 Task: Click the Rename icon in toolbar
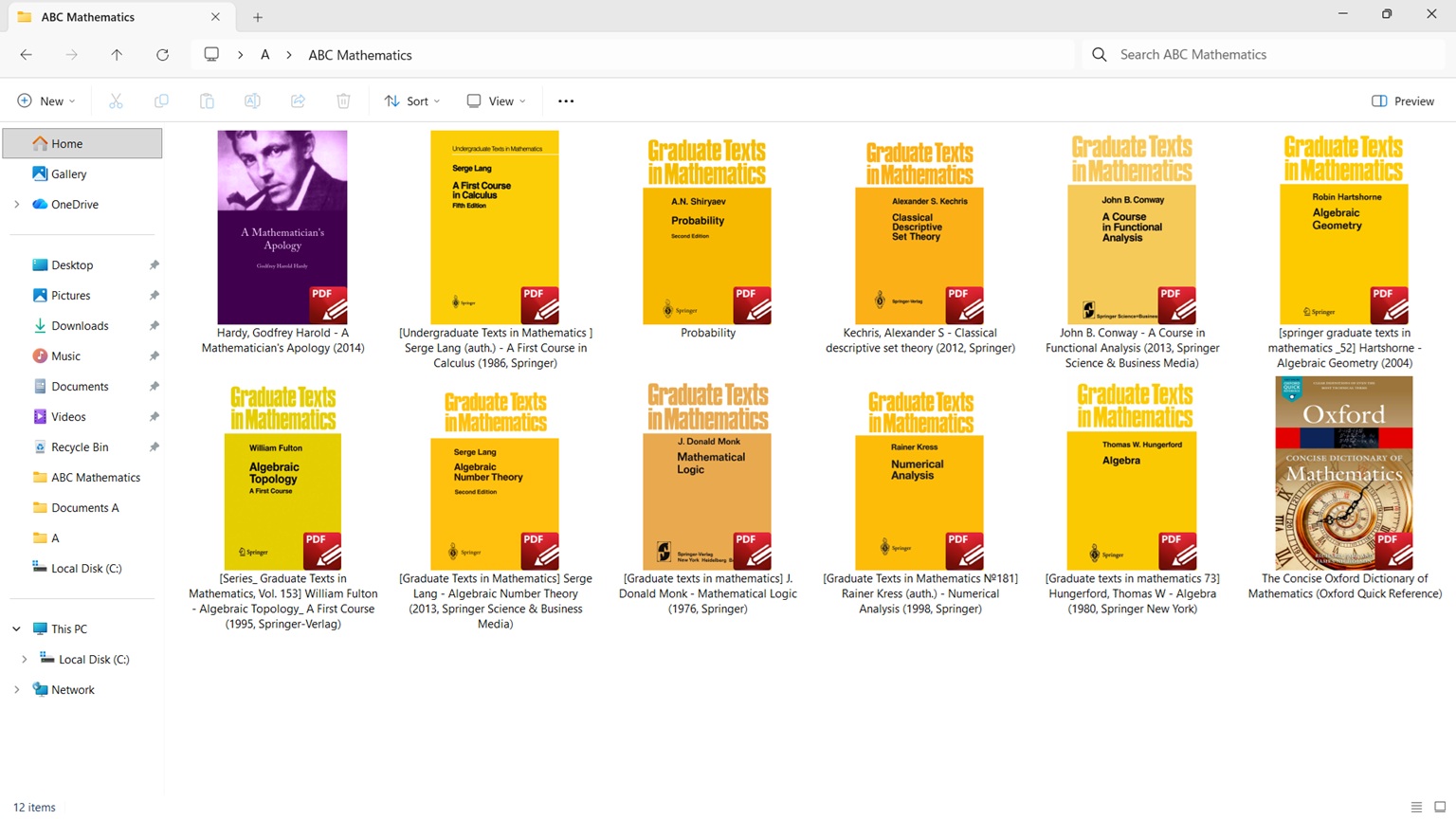(x=252, y=101)
